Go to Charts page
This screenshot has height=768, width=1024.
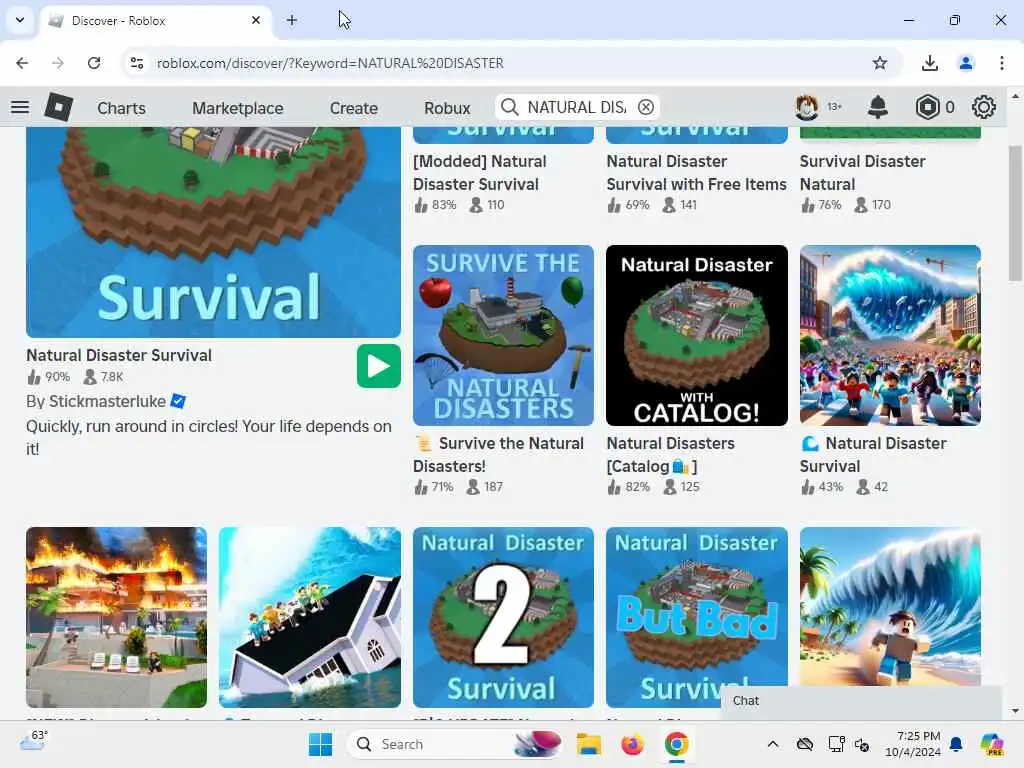click(x=121, y=108)
